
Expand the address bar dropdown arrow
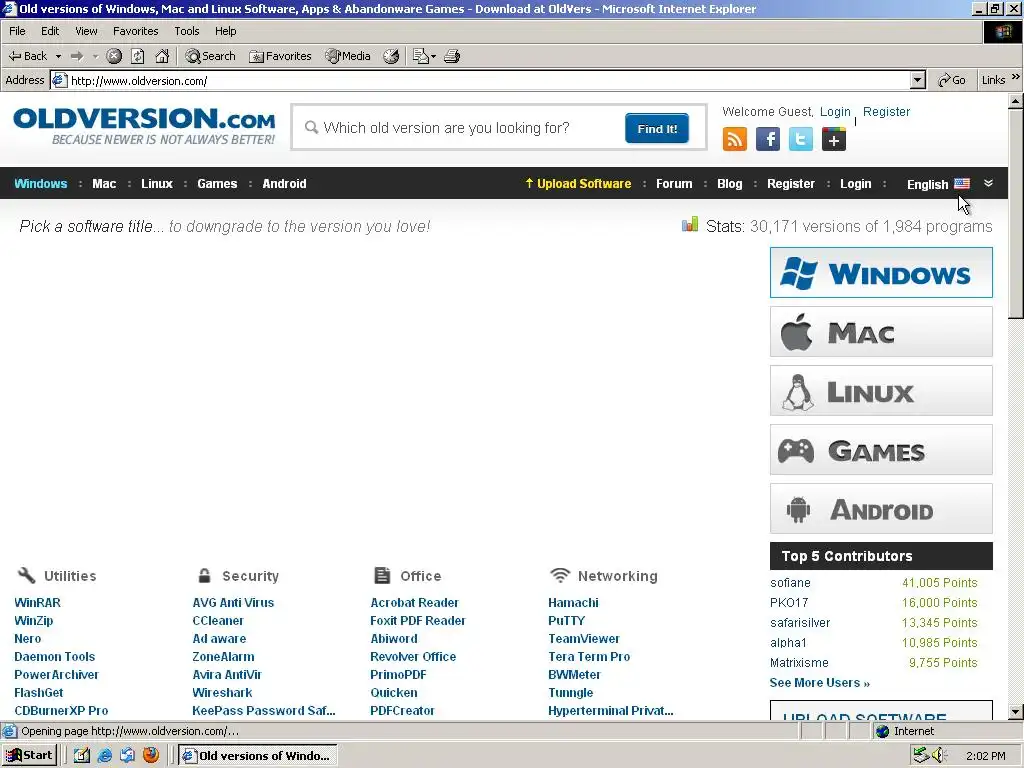[x=918, y=80]
